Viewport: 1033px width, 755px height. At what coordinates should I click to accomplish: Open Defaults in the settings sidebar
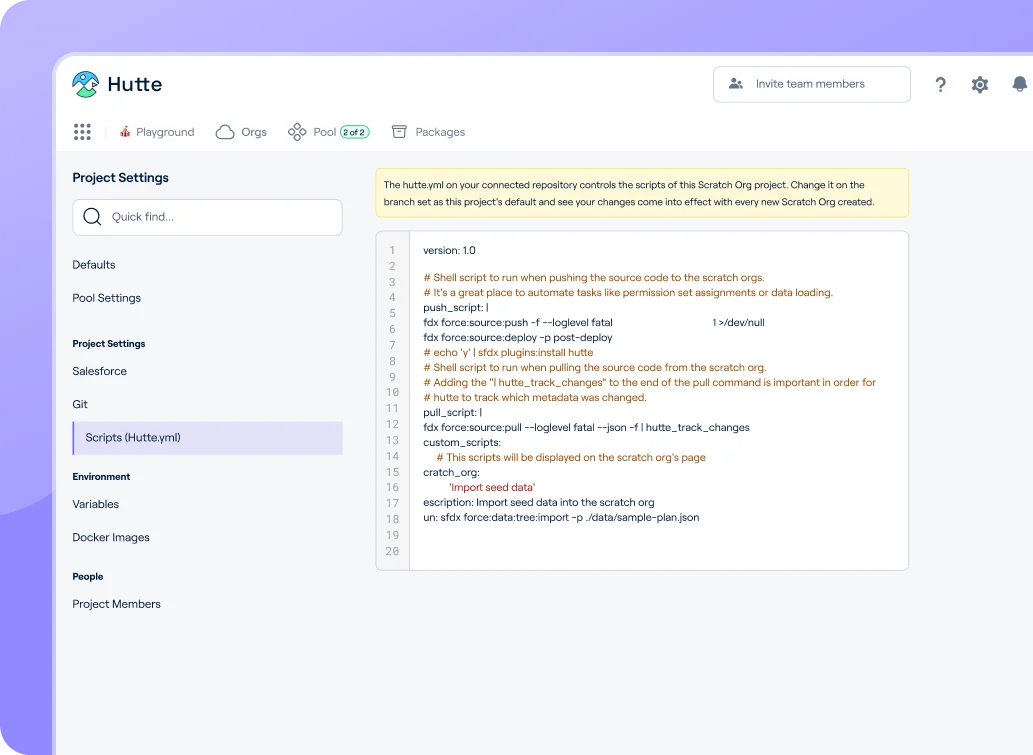tap(94, 265)
